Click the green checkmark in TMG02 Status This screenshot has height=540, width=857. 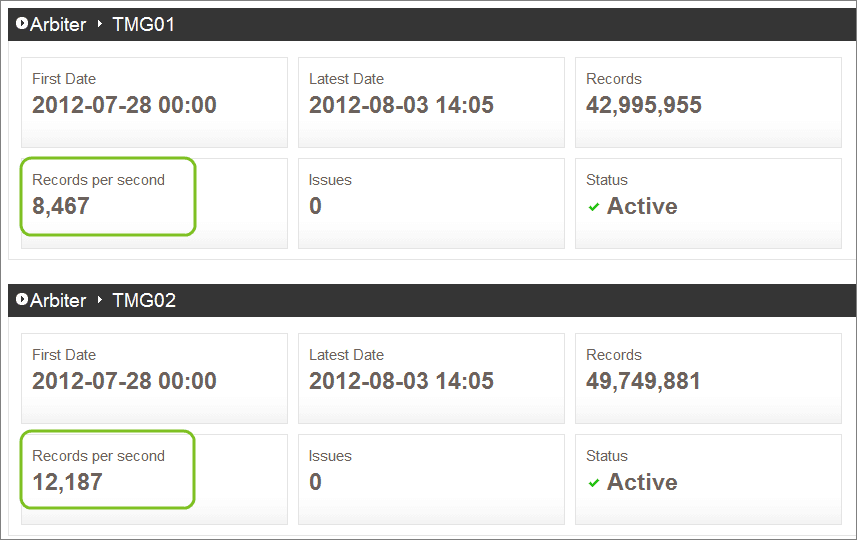click(x=594, y=483)
